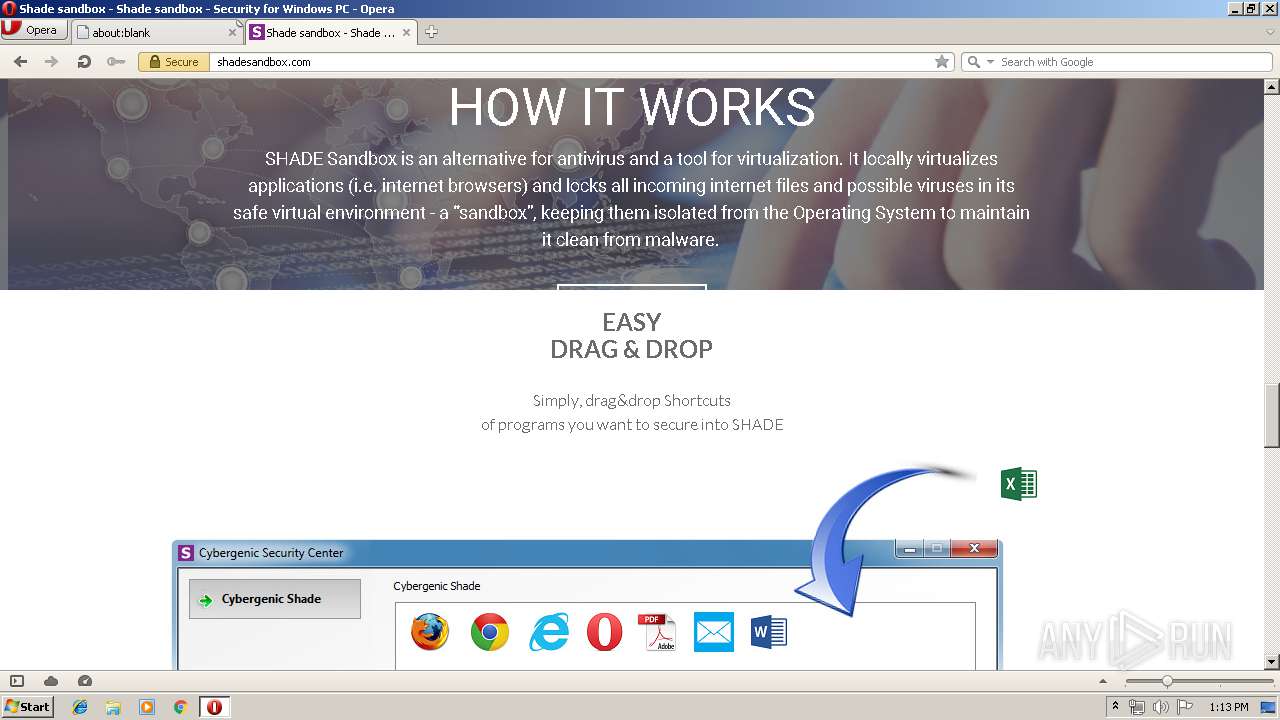
Task: Toggle Opera panels button in status bar
Action: (17, 681)
